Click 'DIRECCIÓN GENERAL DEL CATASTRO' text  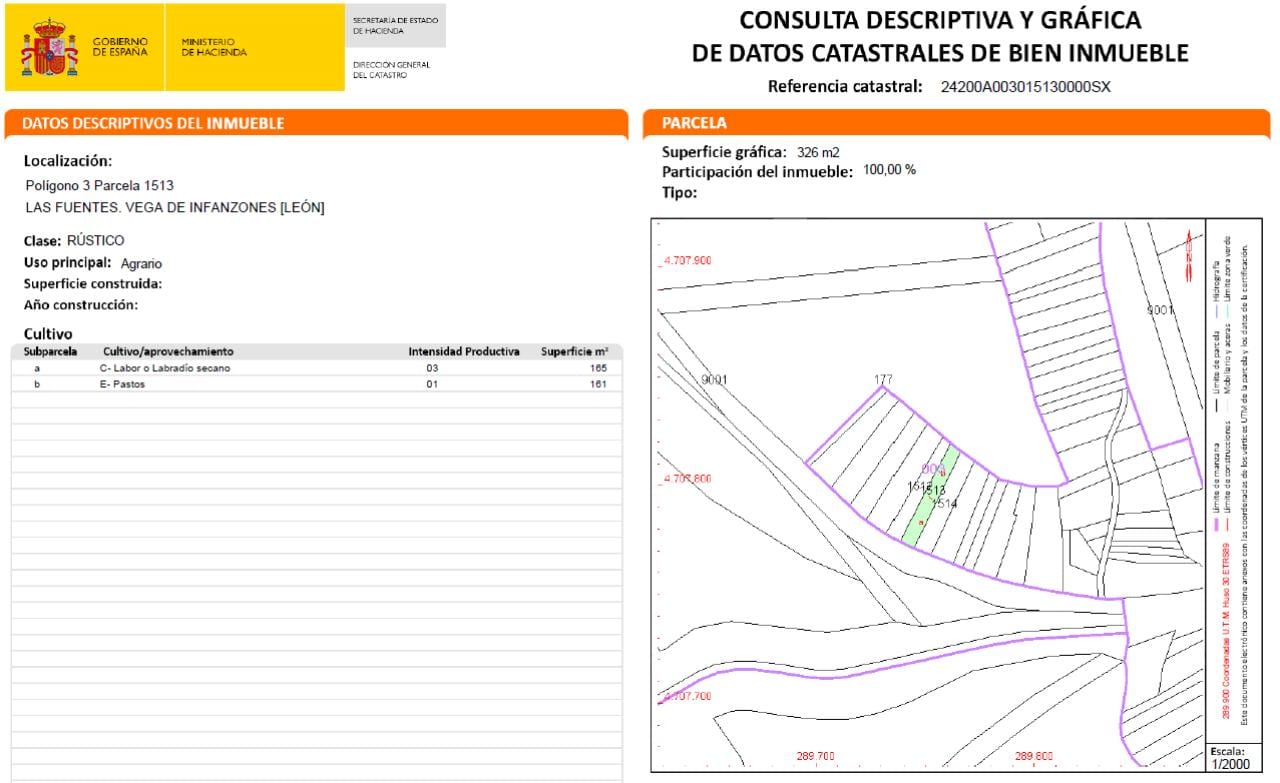tap(392, 70)
